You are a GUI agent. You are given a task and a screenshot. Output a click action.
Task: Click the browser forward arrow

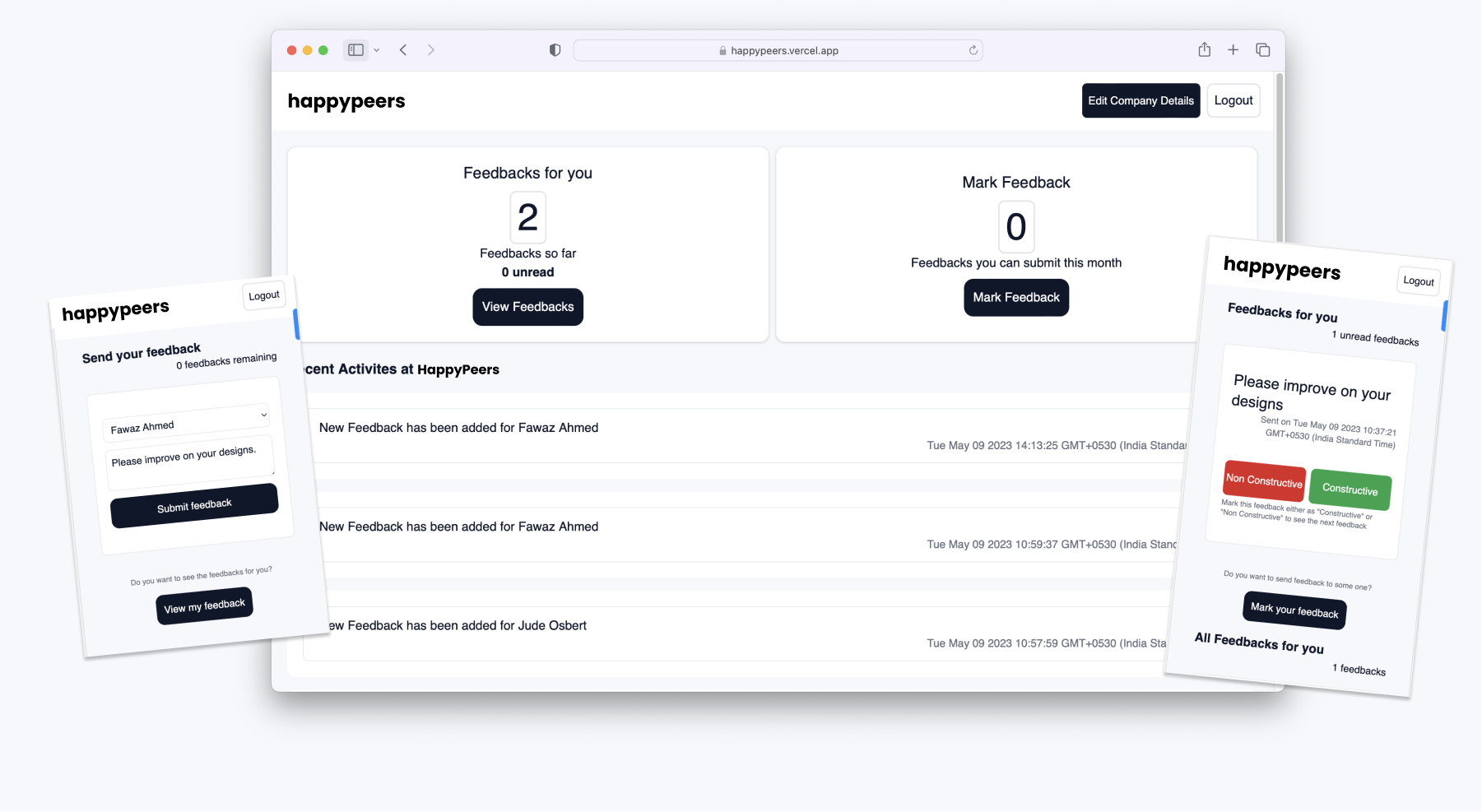pos(430,50)
